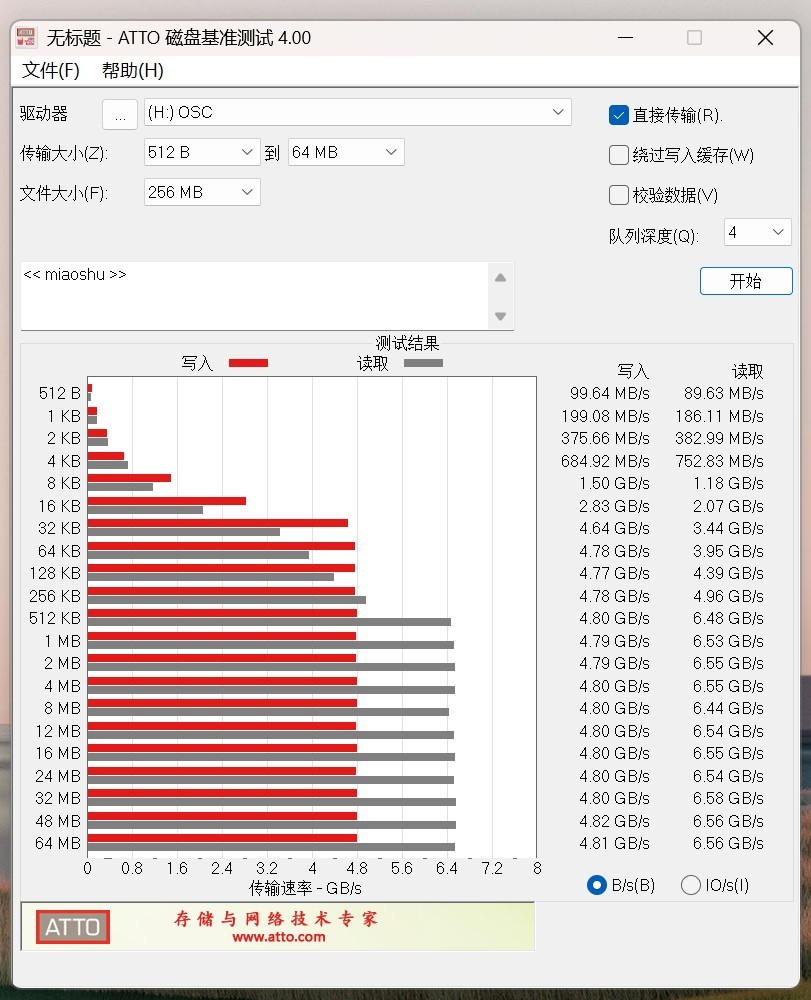Open the 512 B transfer size dropdown
811x1000 pixels.
202,152
